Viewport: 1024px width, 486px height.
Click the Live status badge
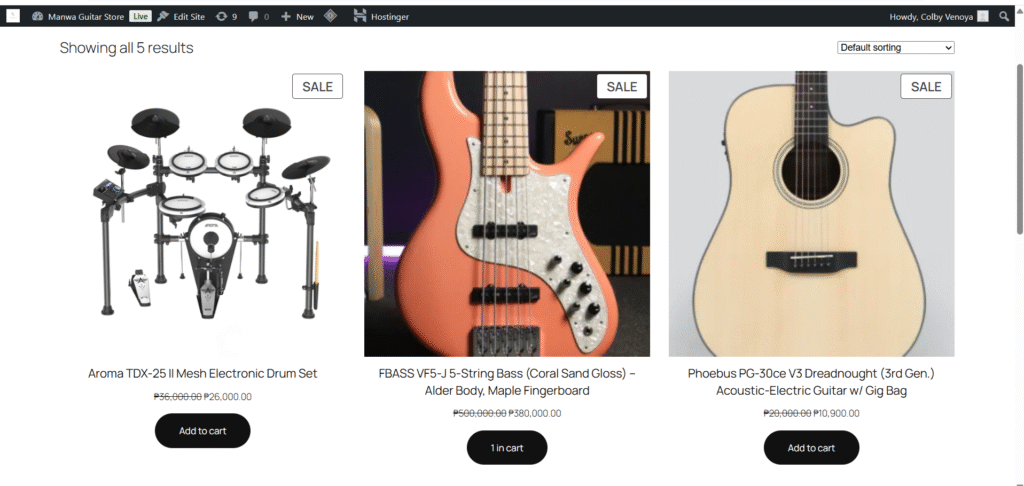pos(140,16)
